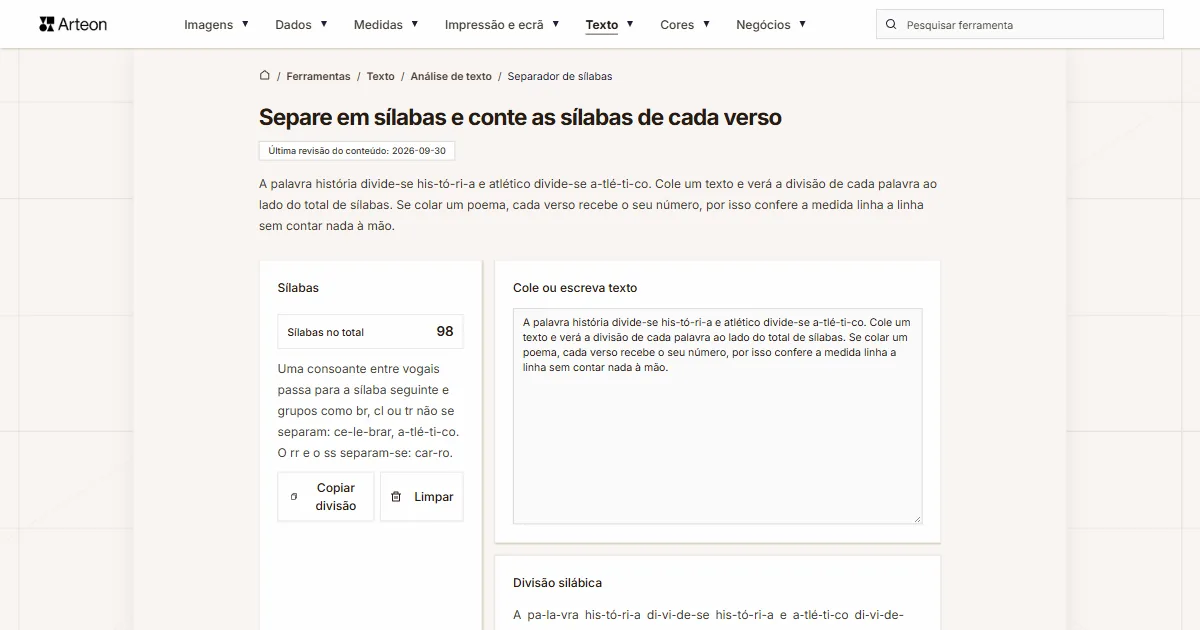Go to Texto breadcrumb link
Viewport: 1200px width, 630px height.
[x=380, y=76]
